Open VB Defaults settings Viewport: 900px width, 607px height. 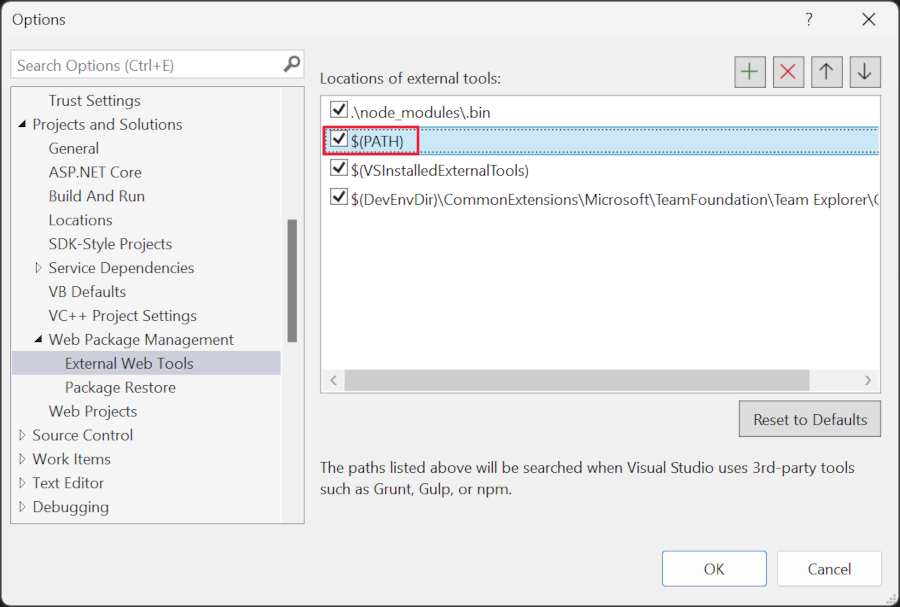(87, 291)
